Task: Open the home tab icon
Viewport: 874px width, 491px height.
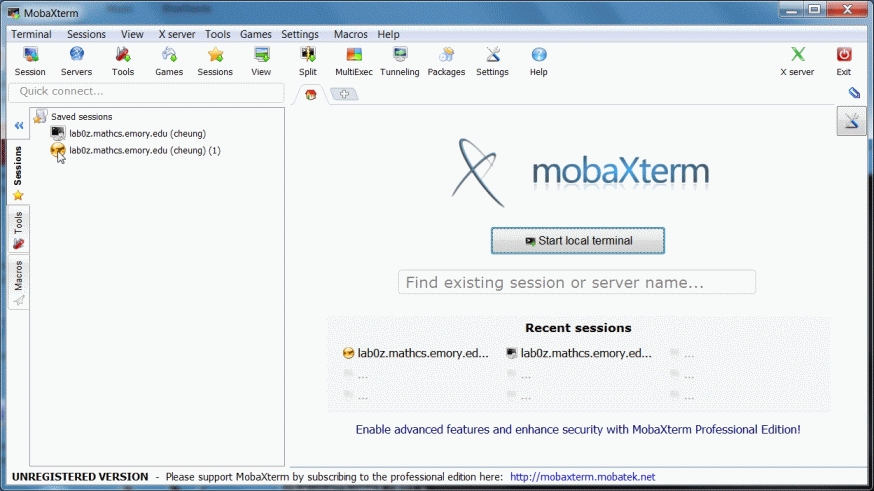Action: 310,94
